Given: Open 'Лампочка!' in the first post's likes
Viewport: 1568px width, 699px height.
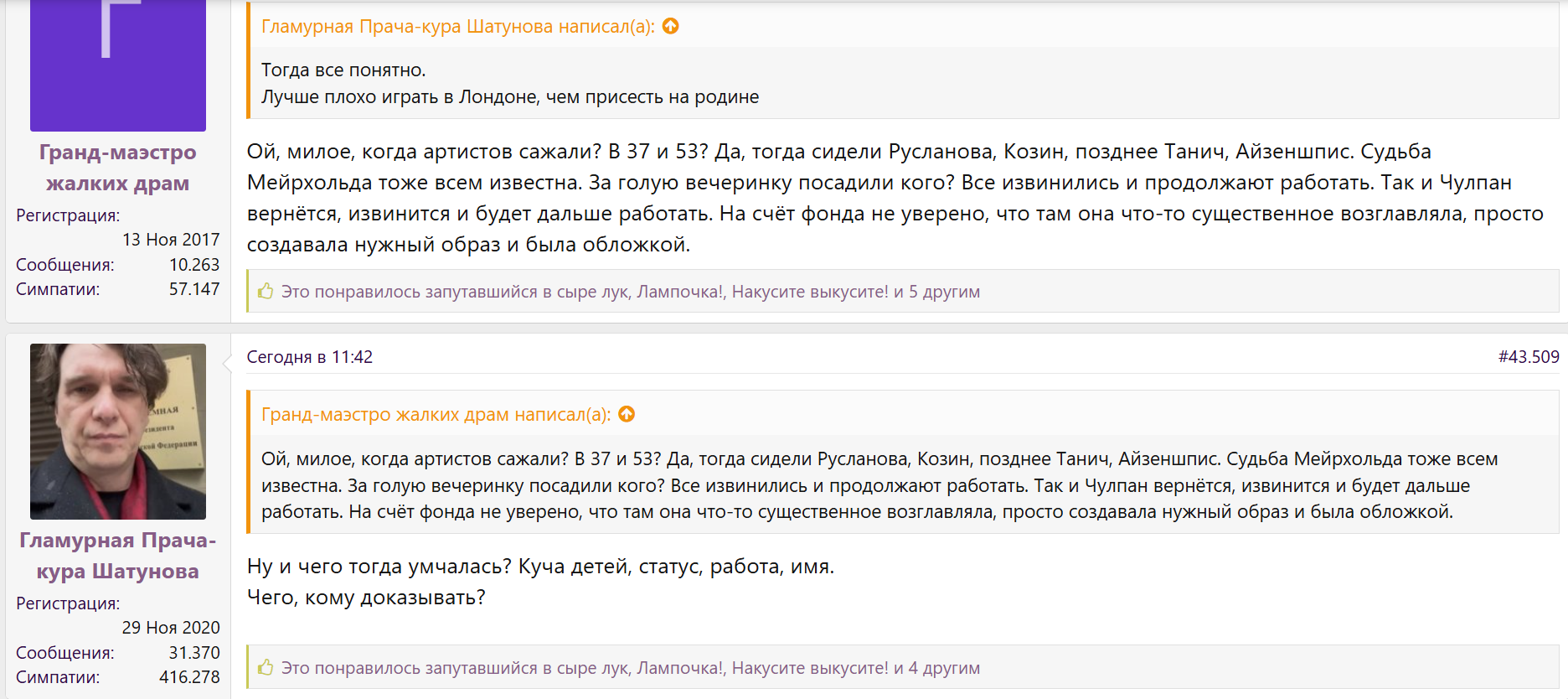Looking at the screenshot, I should [x=679, y=292].
